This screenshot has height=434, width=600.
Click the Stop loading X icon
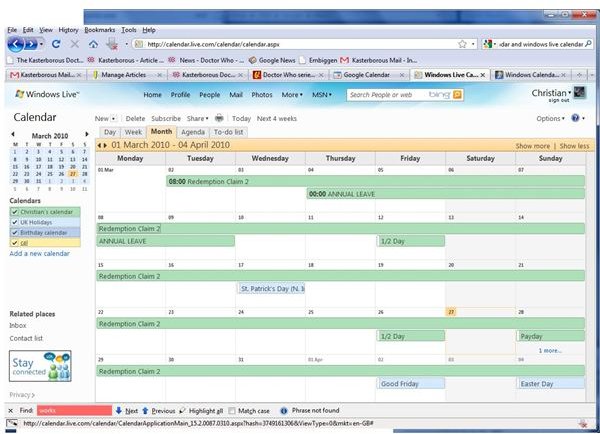[75, 44]
